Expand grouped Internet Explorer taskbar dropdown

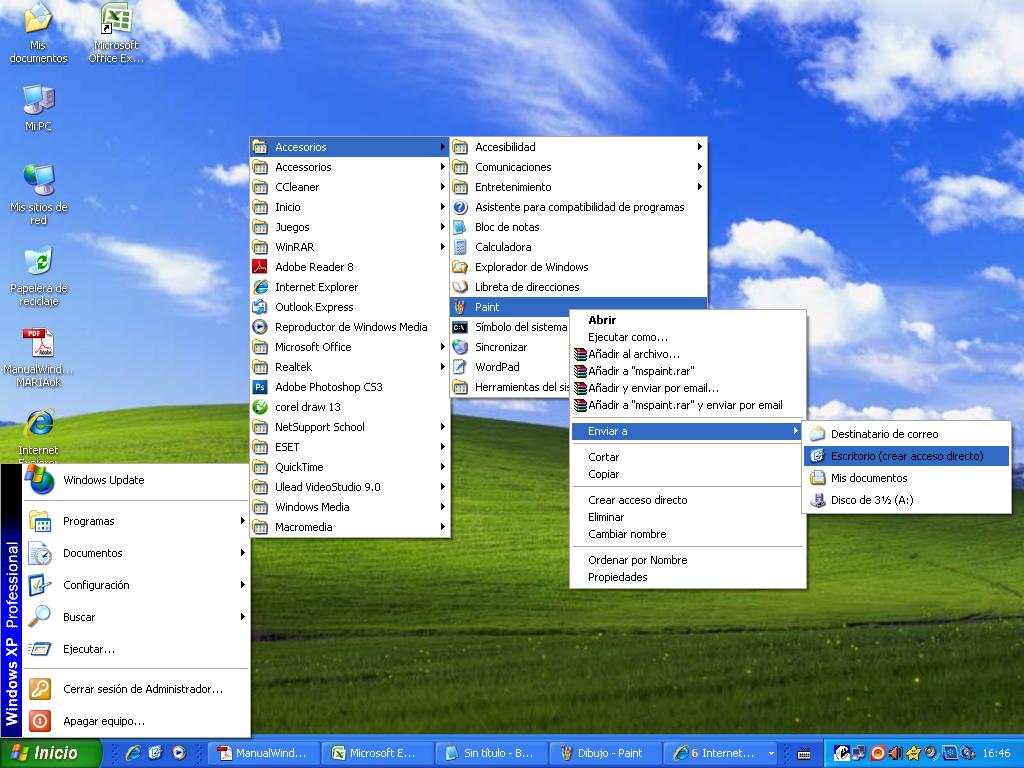(x=771, y=753)
